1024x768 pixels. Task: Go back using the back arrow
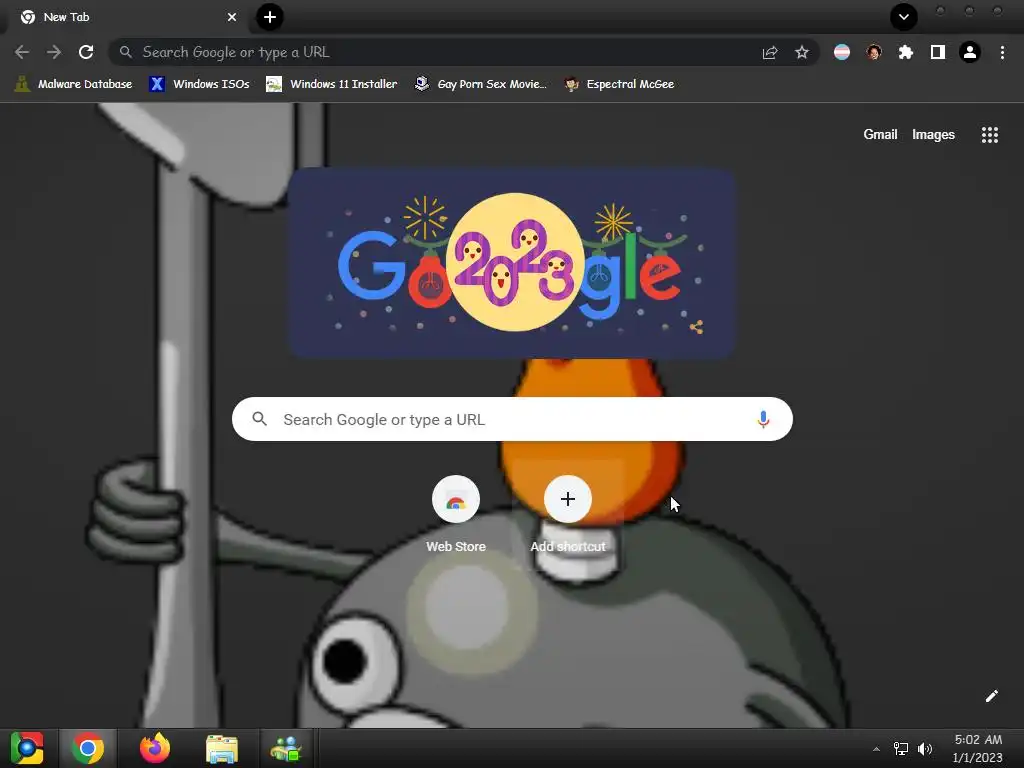[x=22, y=52]
